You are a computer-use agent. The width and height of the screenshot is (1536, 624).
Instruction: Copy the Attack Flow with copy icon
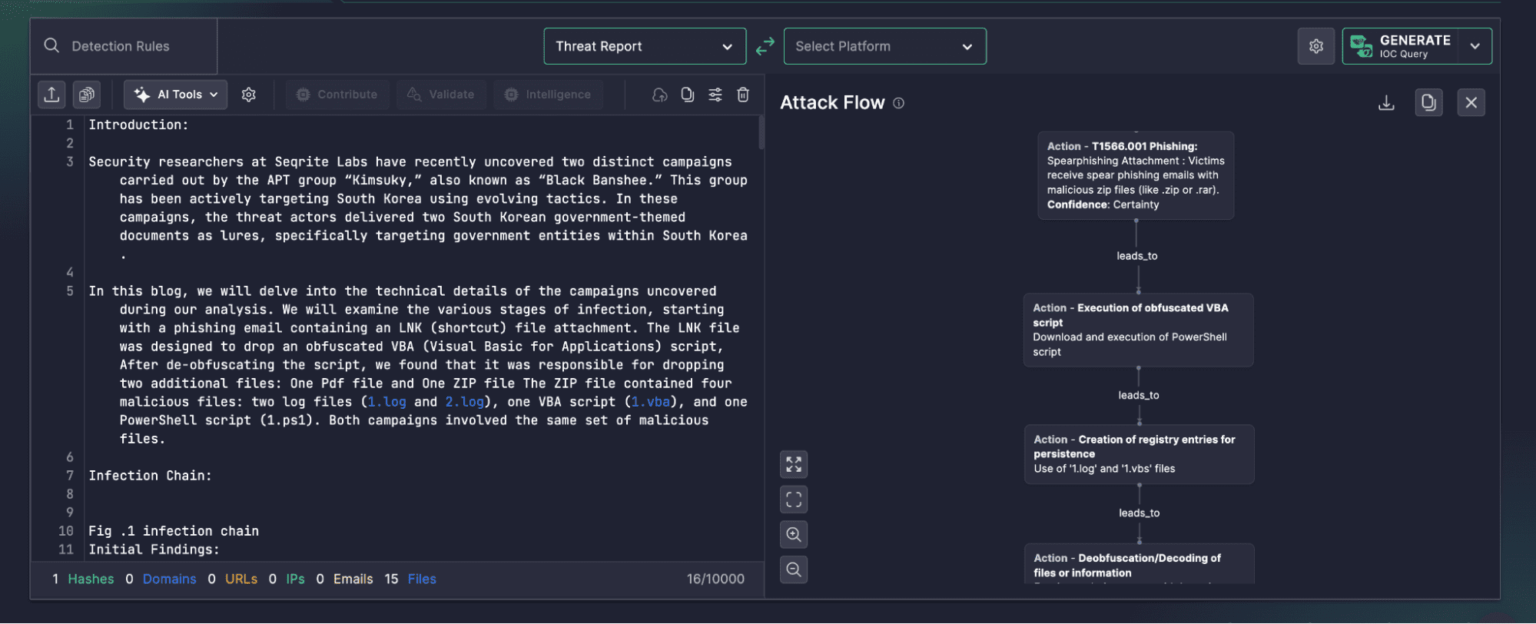1429,102
